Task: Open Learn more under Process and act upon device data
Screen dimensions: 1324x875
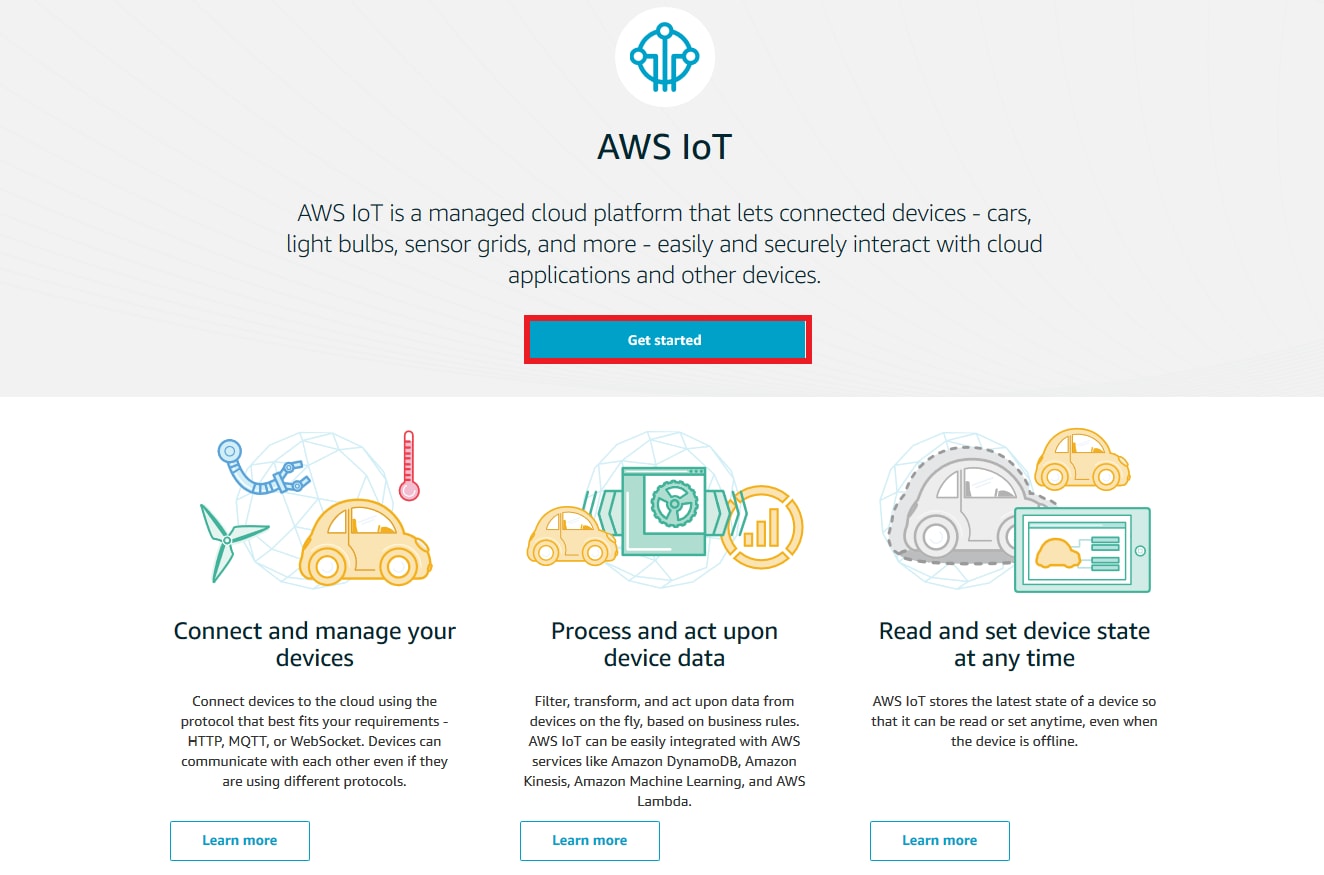Action: pyautogui.click(x=590, y=841)
